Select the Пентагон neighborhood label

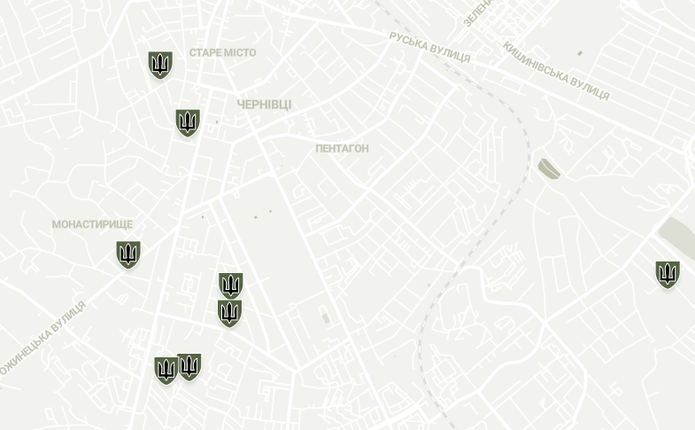click(342, 149)
